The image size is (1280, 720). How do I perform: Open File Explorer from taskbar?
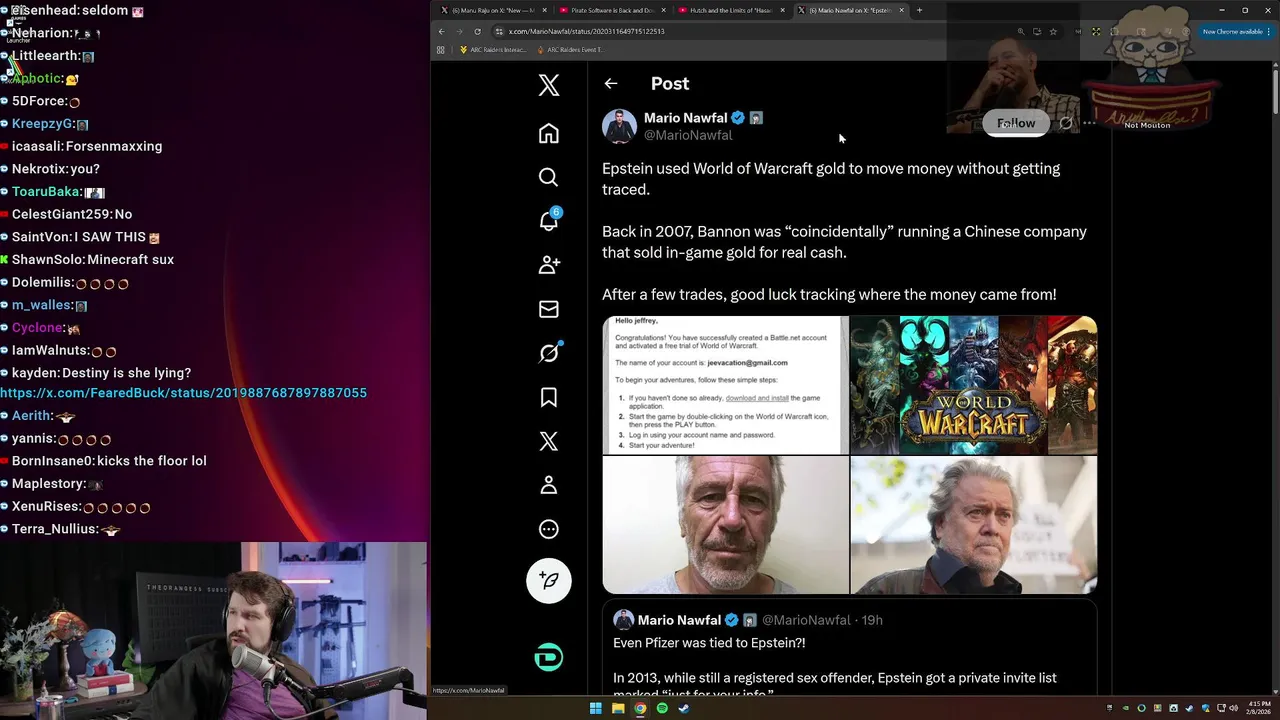pos(618,708)
